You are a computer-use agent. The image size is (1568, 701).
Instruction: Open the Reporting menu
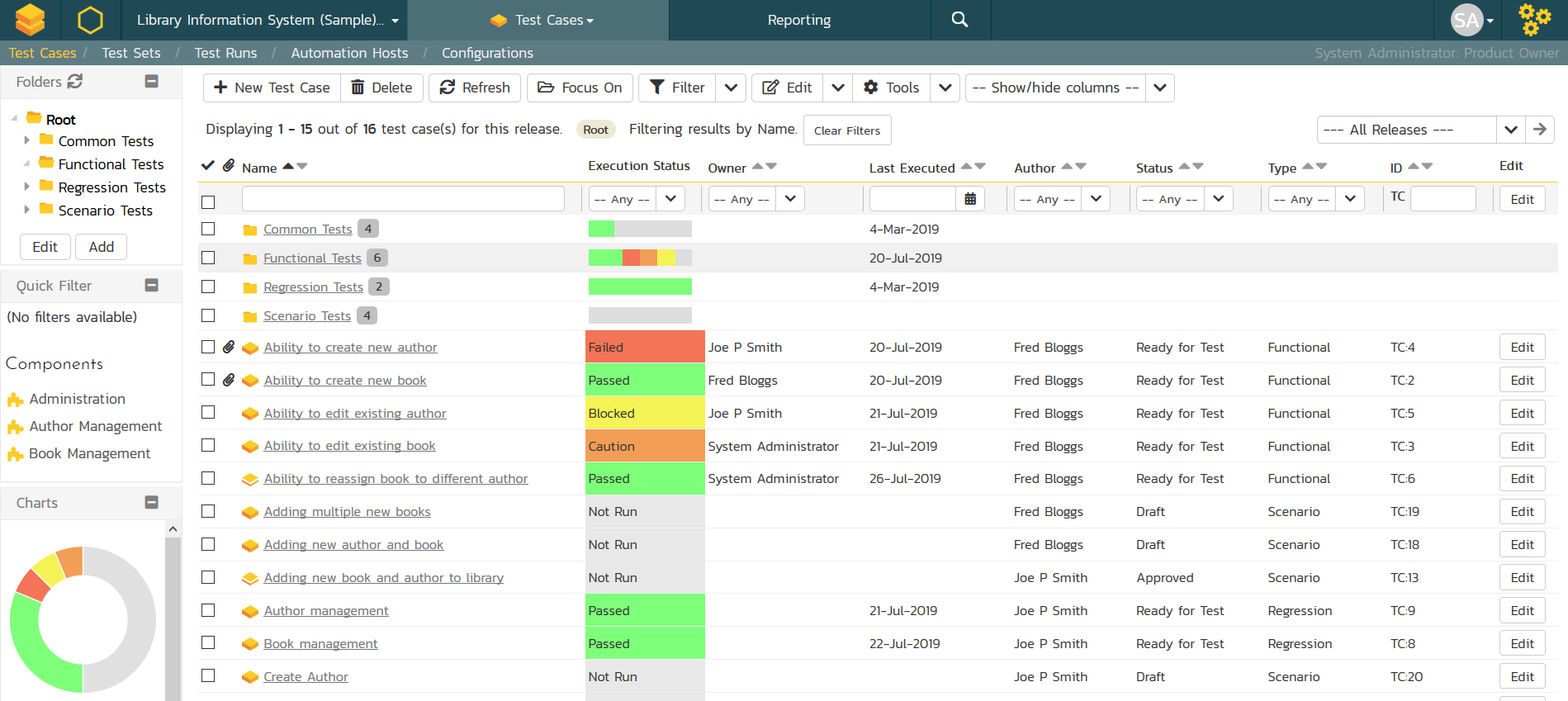coord(798,20)
